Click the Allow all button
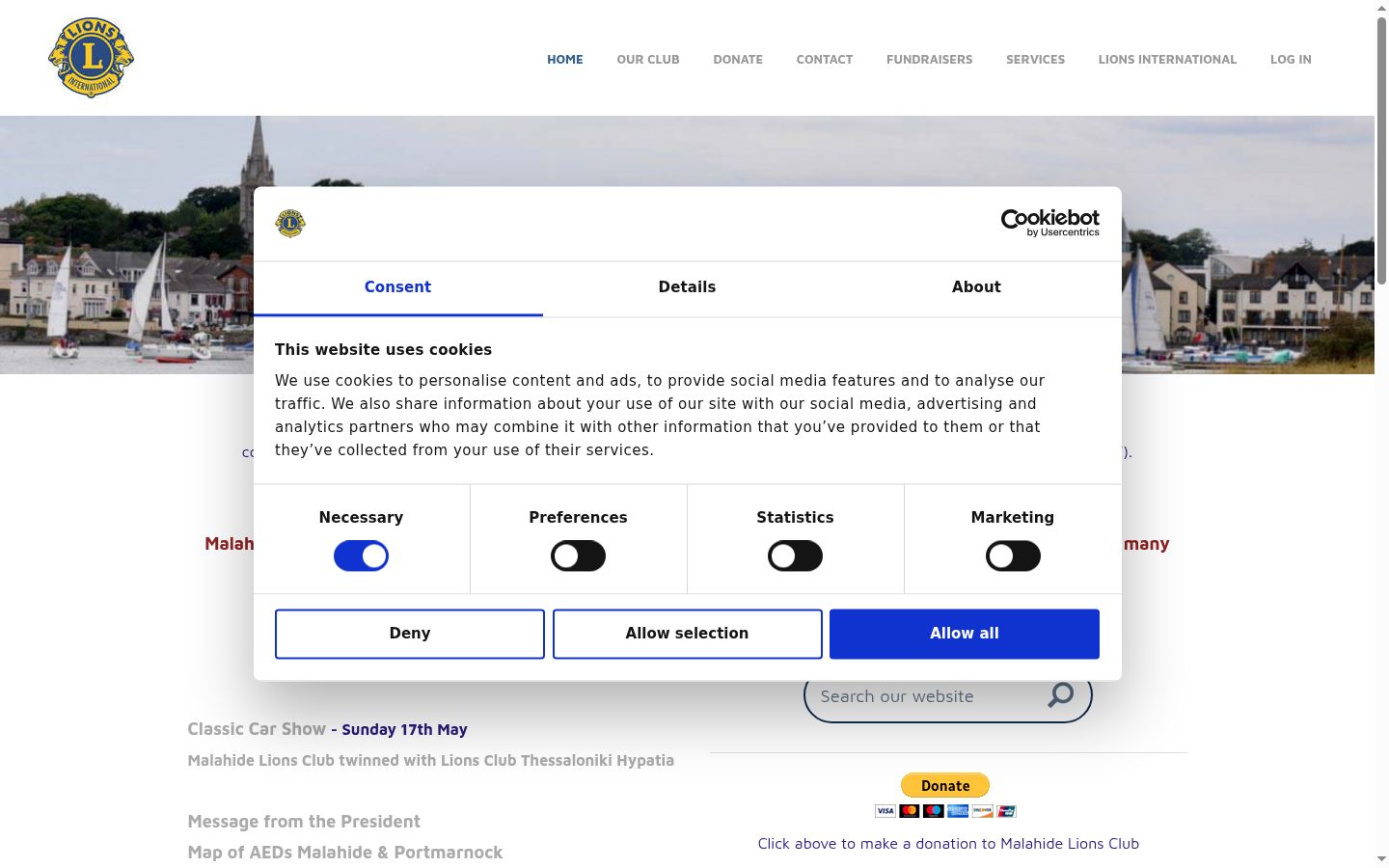Image resolution: width=1389 pixels, height=868 pixels. pyautogui.click(x=965, y=634)
